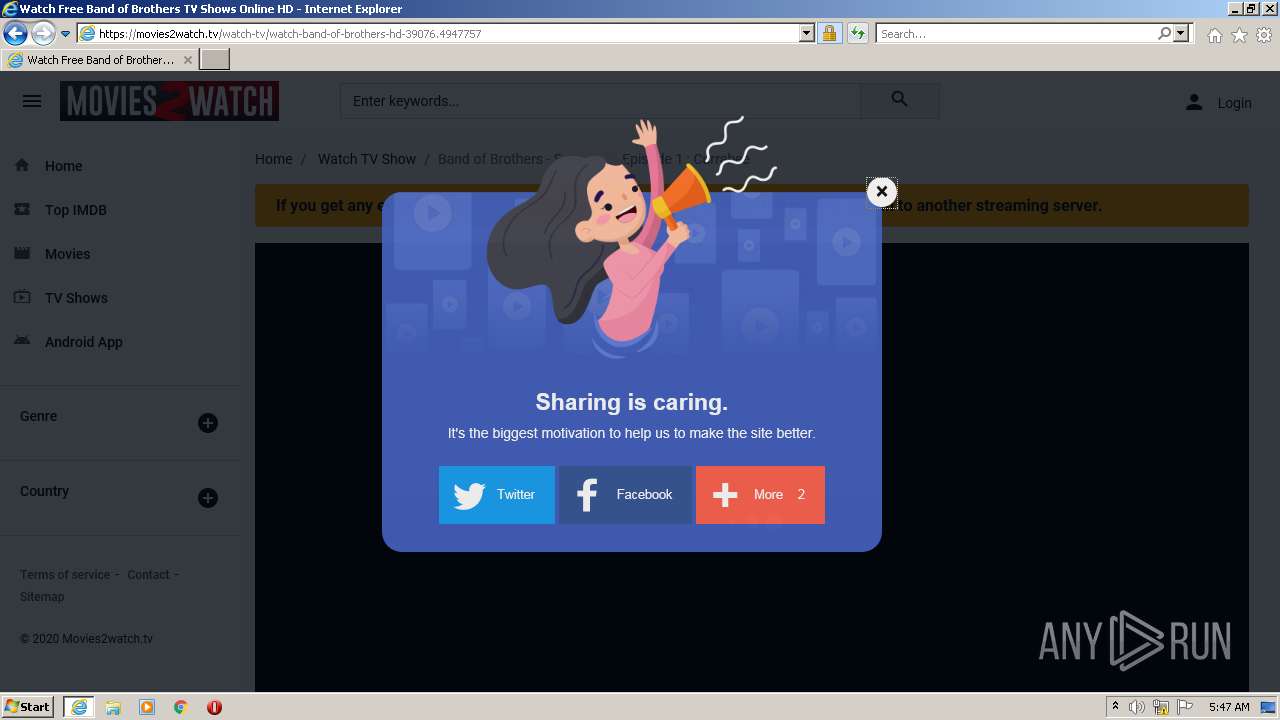Open the search provider dropdown arrow
The image size is (1280, 720).
[x=1181, y=33]
